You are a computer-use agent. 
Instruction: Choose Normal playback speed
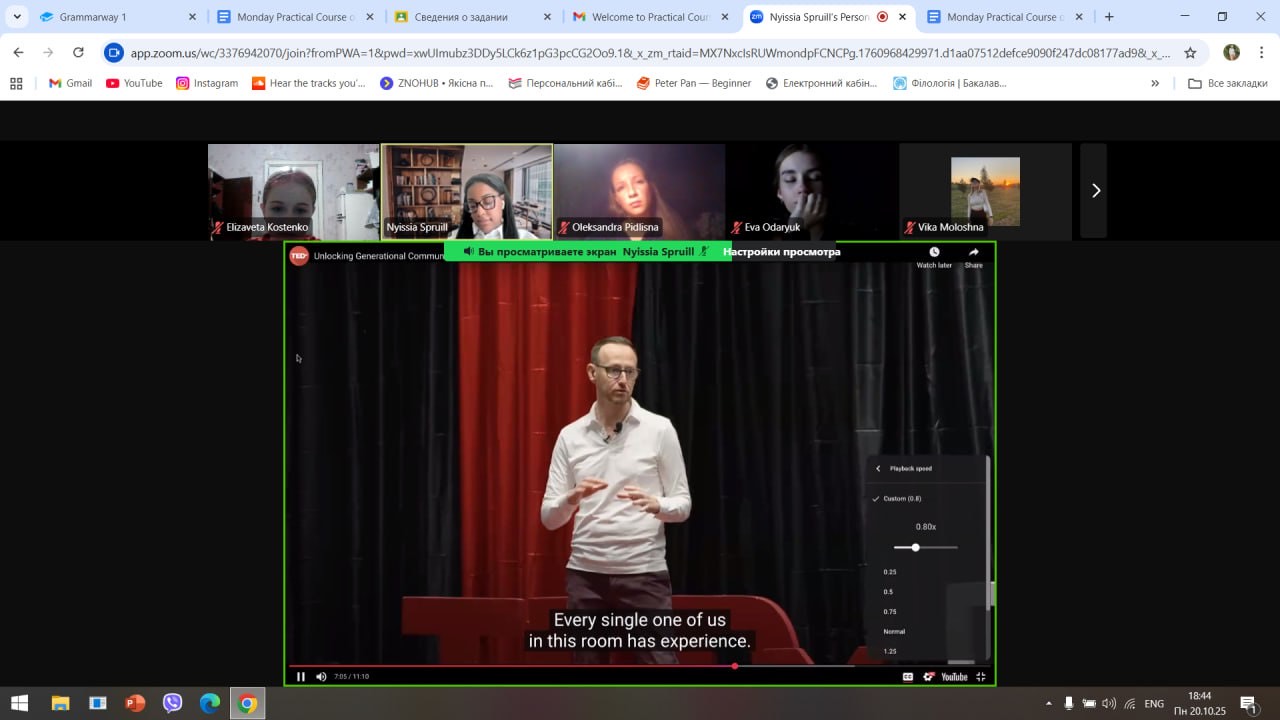click(893, 631)
